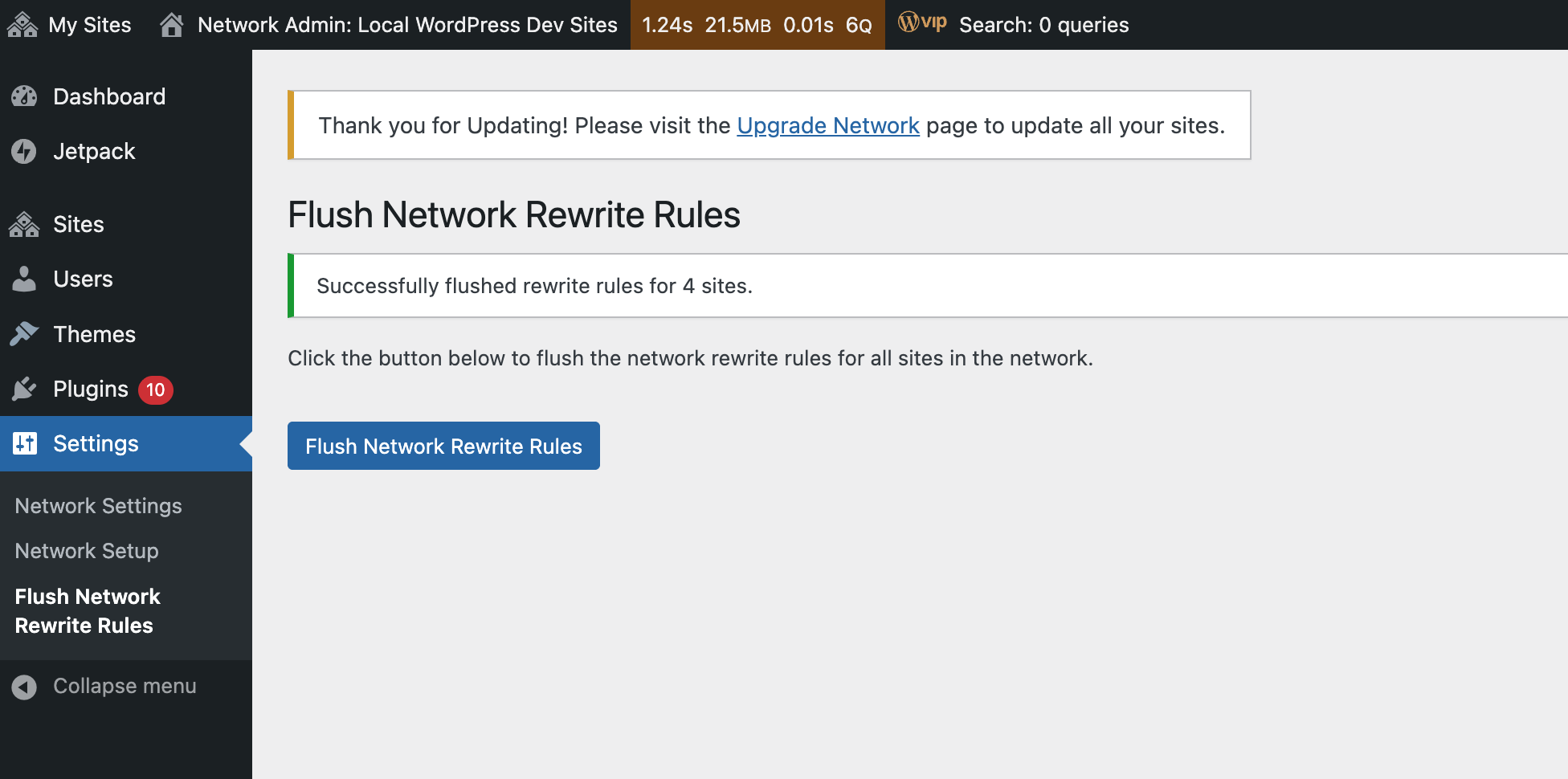Expand the Search: 0 queries item
The width and height of the screenshot is (1568, 779).
coord(1043,25)
